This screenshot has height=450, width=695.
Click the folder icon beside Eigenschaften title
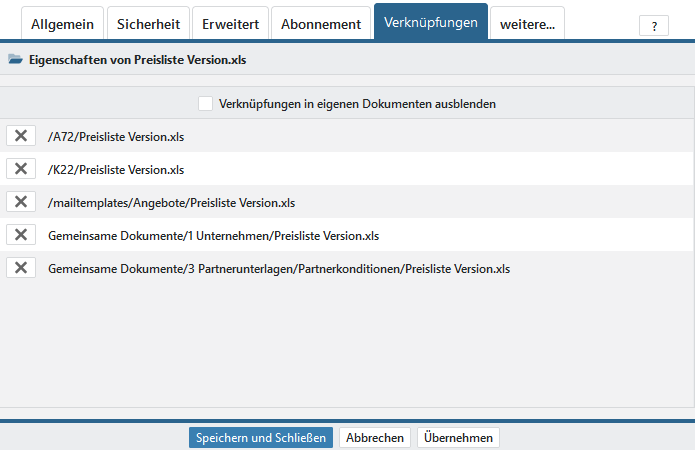coord(15,60)
